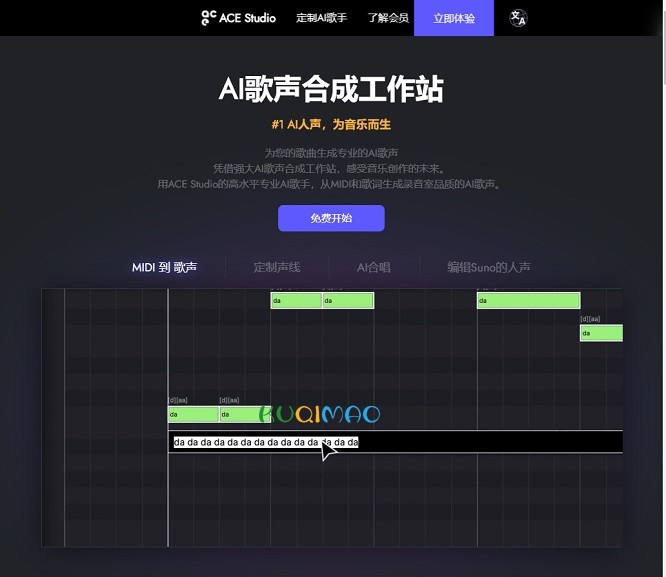
Task: Click the 立即体验 button
Action: click(x=454, y=18)
